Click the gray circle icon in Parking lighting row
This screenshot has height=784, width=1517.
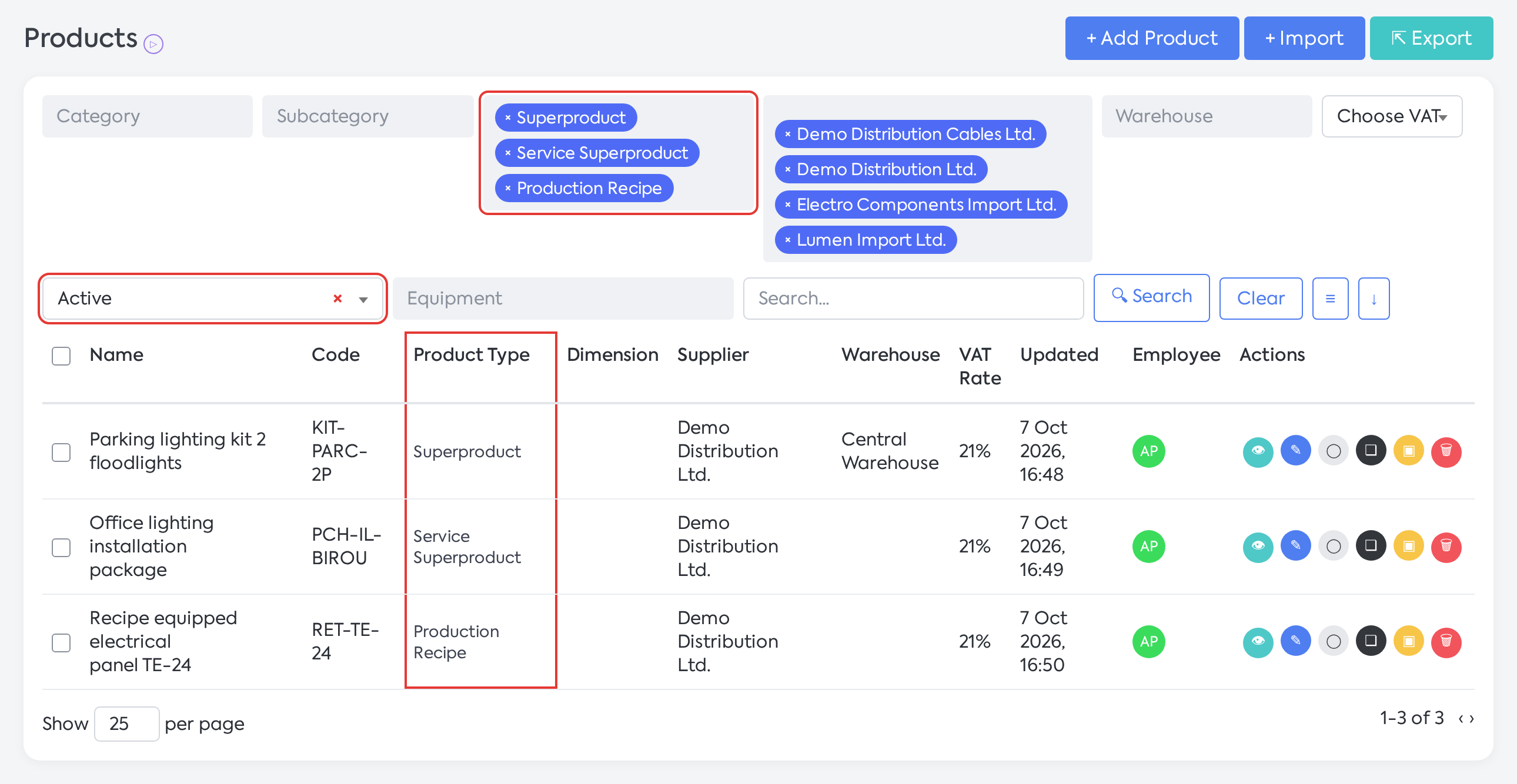(1334, 451)
